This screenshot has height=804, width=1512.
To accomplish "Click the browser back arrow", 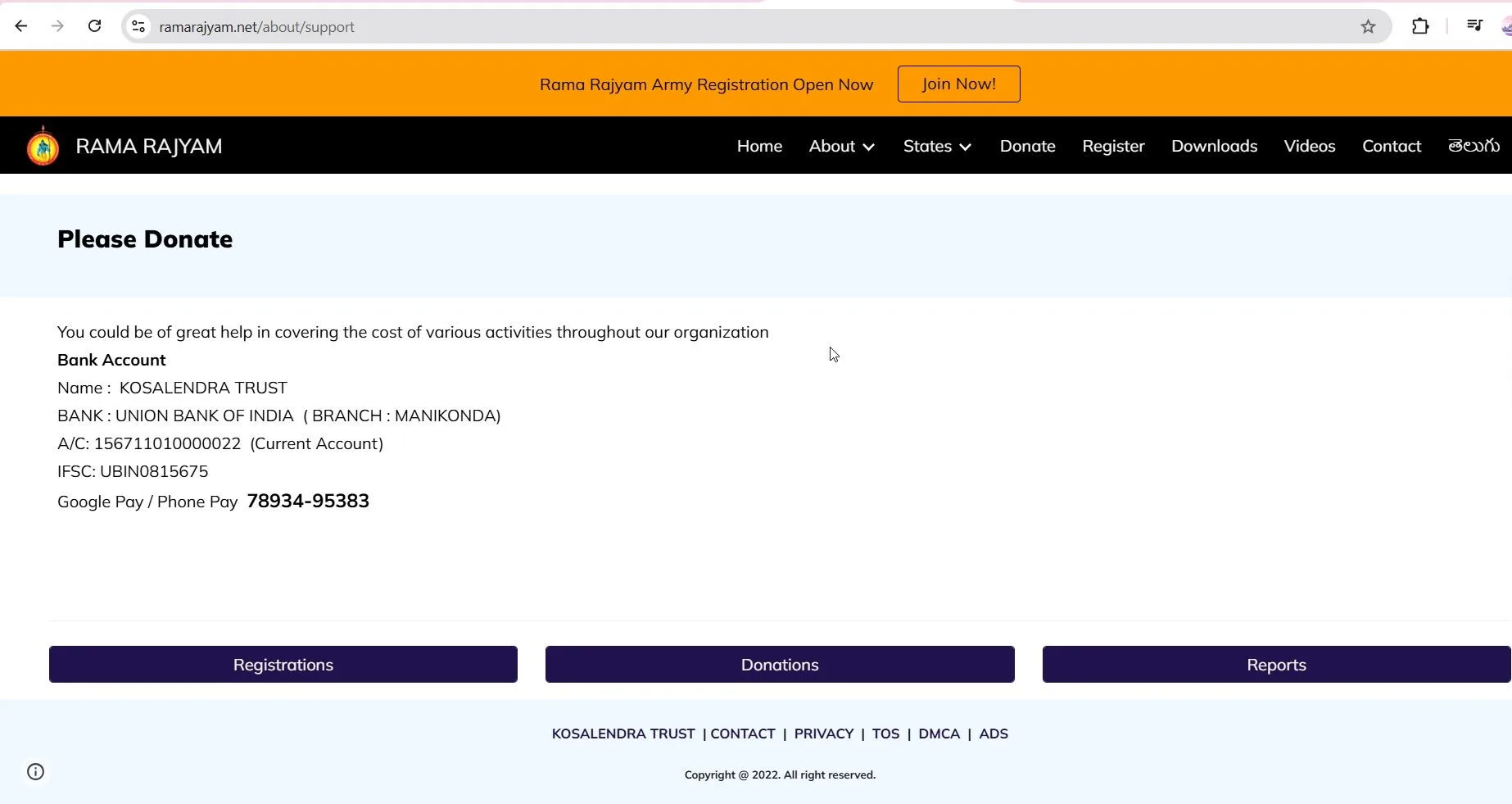I will pyautogui.click(x=21, y=26).
